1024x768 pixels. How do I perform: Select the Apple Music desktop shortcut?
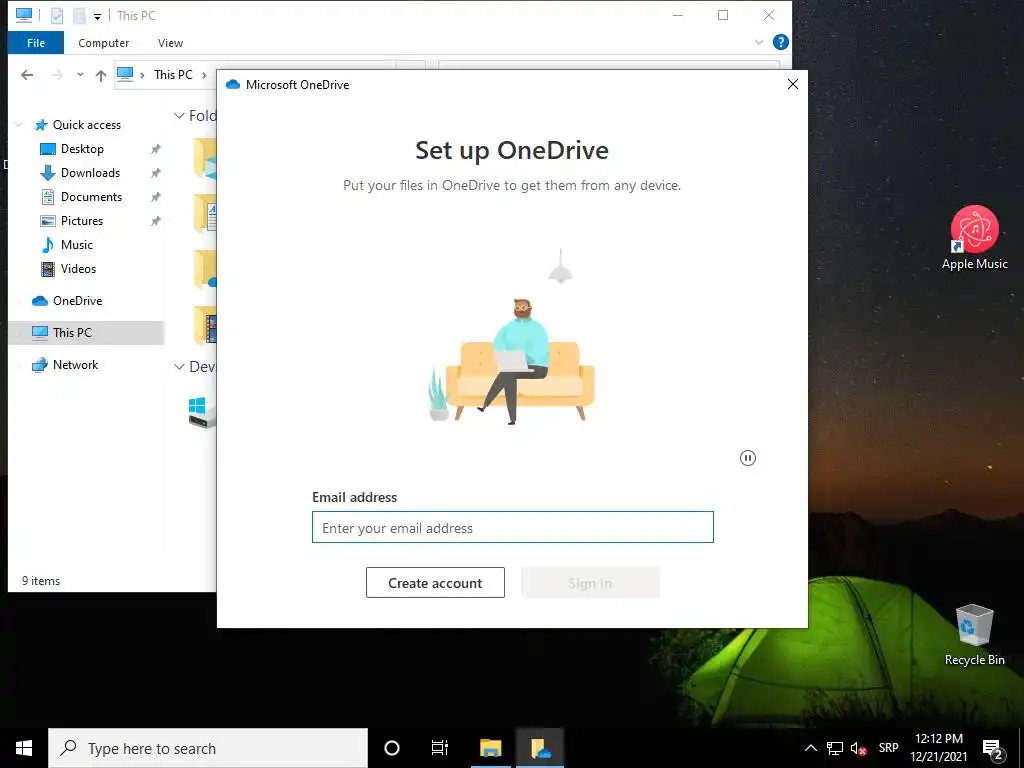(974, 238)
